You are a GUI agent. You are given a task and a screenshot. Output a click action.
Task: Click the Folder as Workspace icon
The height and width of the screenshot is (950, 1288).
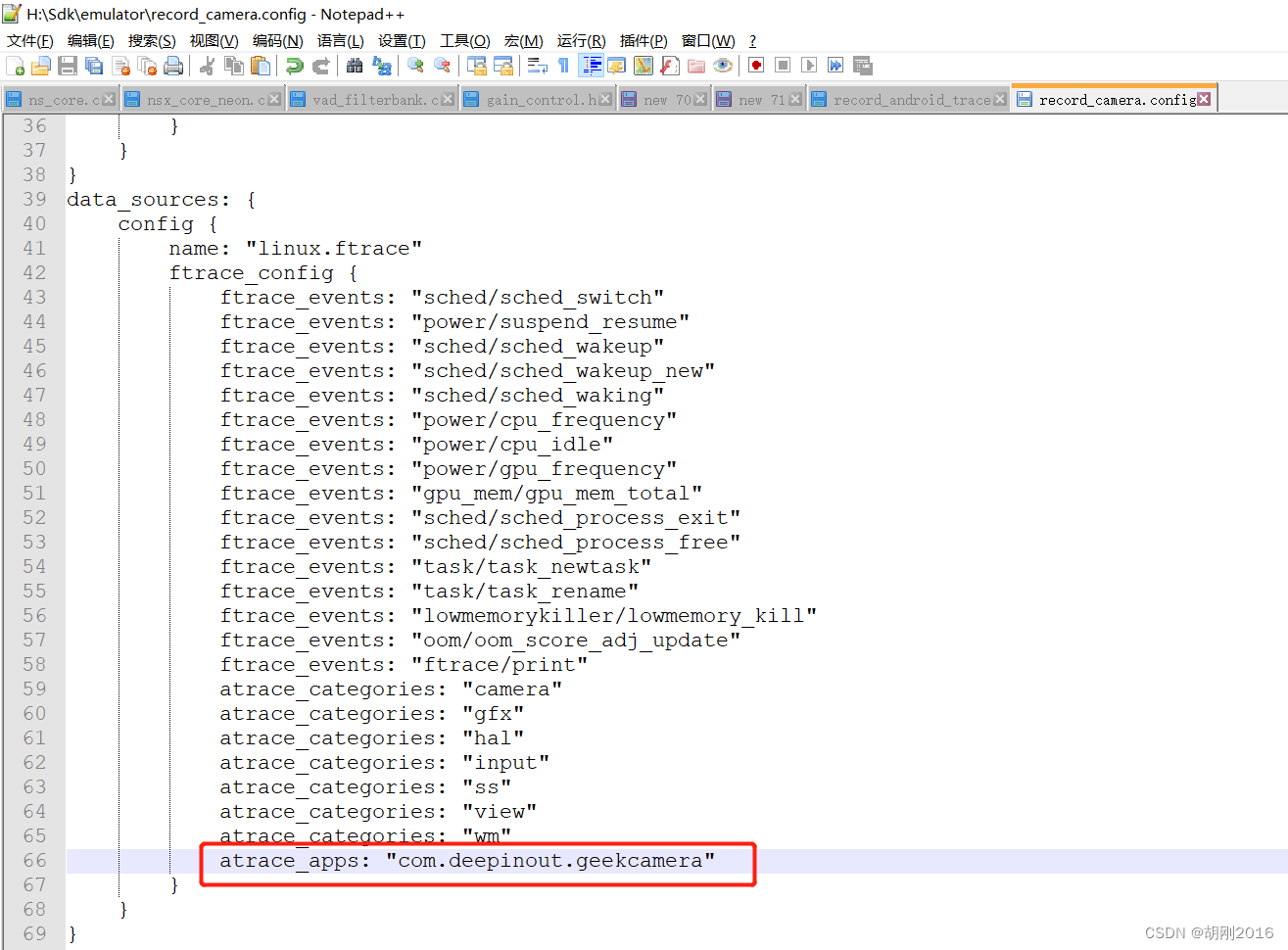click(696, 66)
